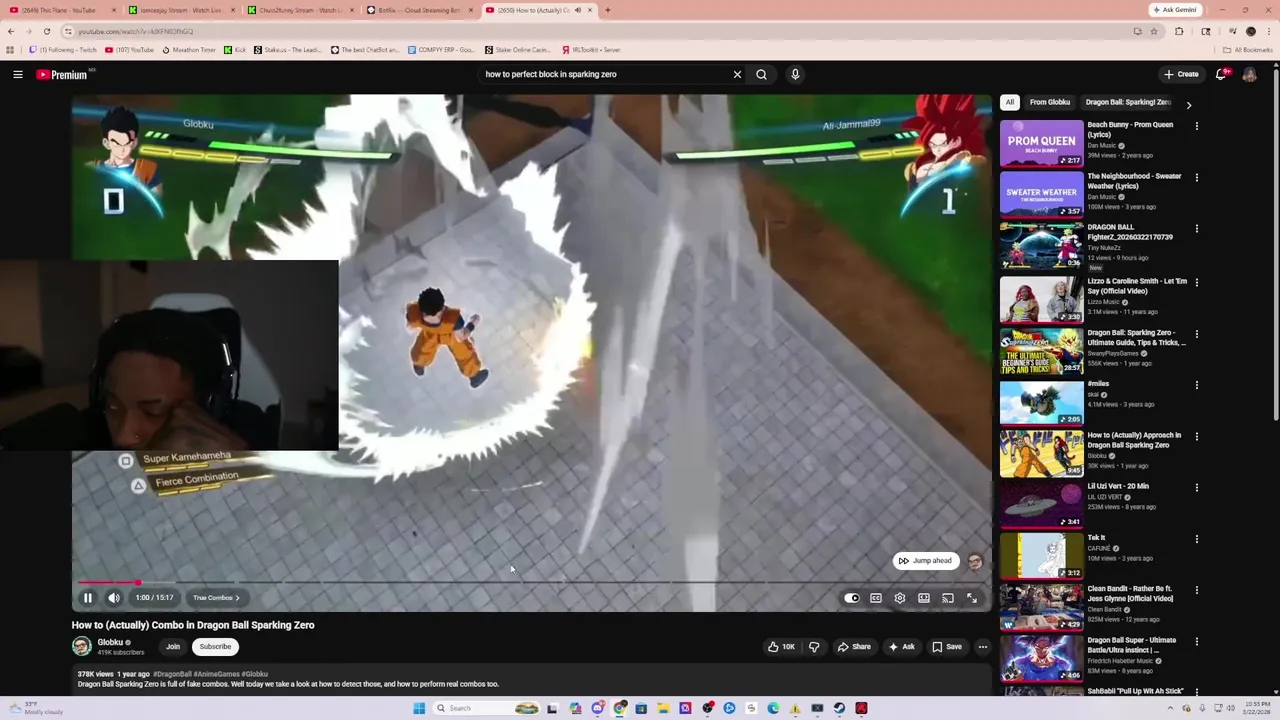Open the Marathon Timer bookmark
The image size is (1280, 720).
point(189,50)
